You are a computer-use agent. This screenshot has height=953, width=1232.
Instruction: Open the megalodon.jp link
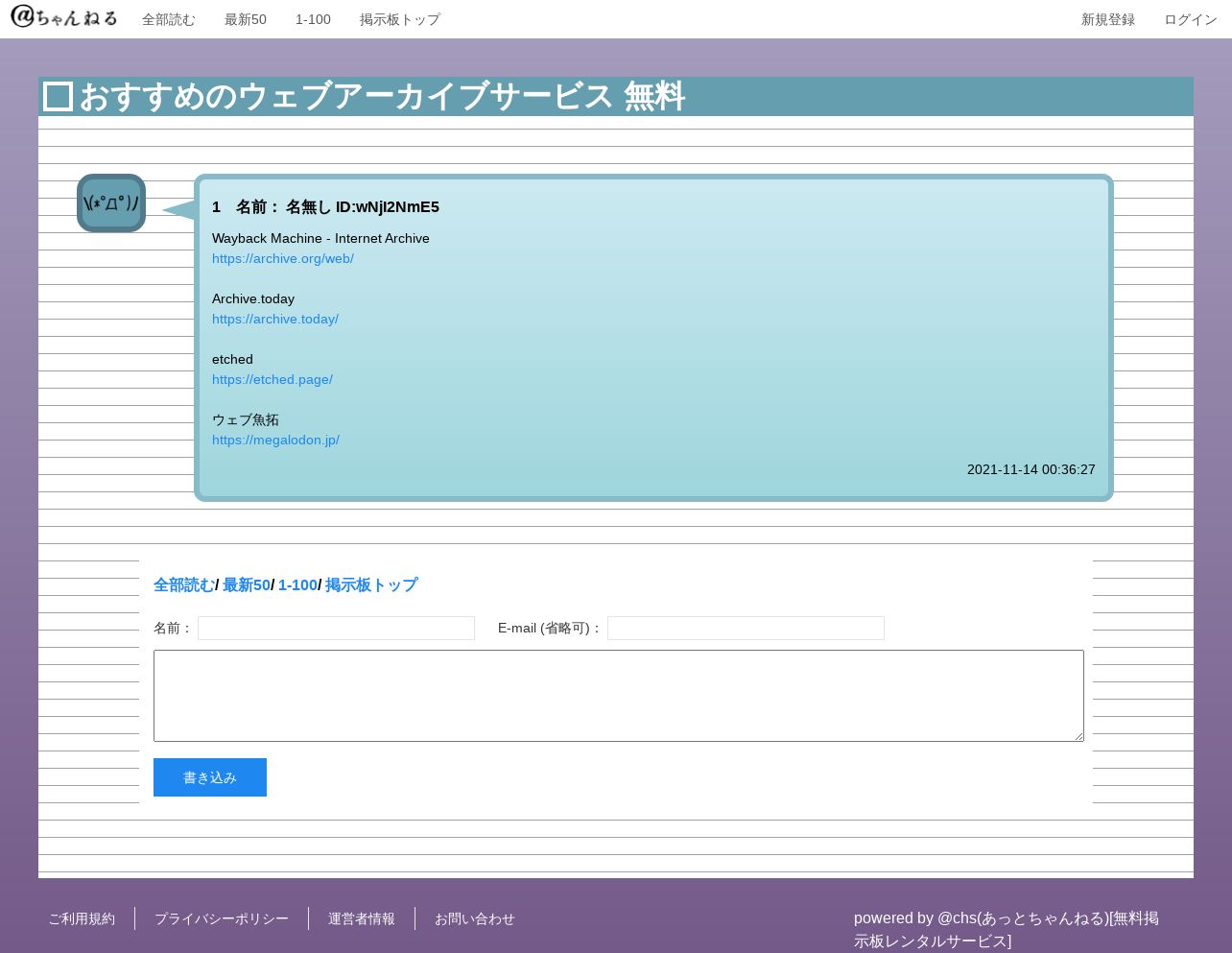coord(275,440)
